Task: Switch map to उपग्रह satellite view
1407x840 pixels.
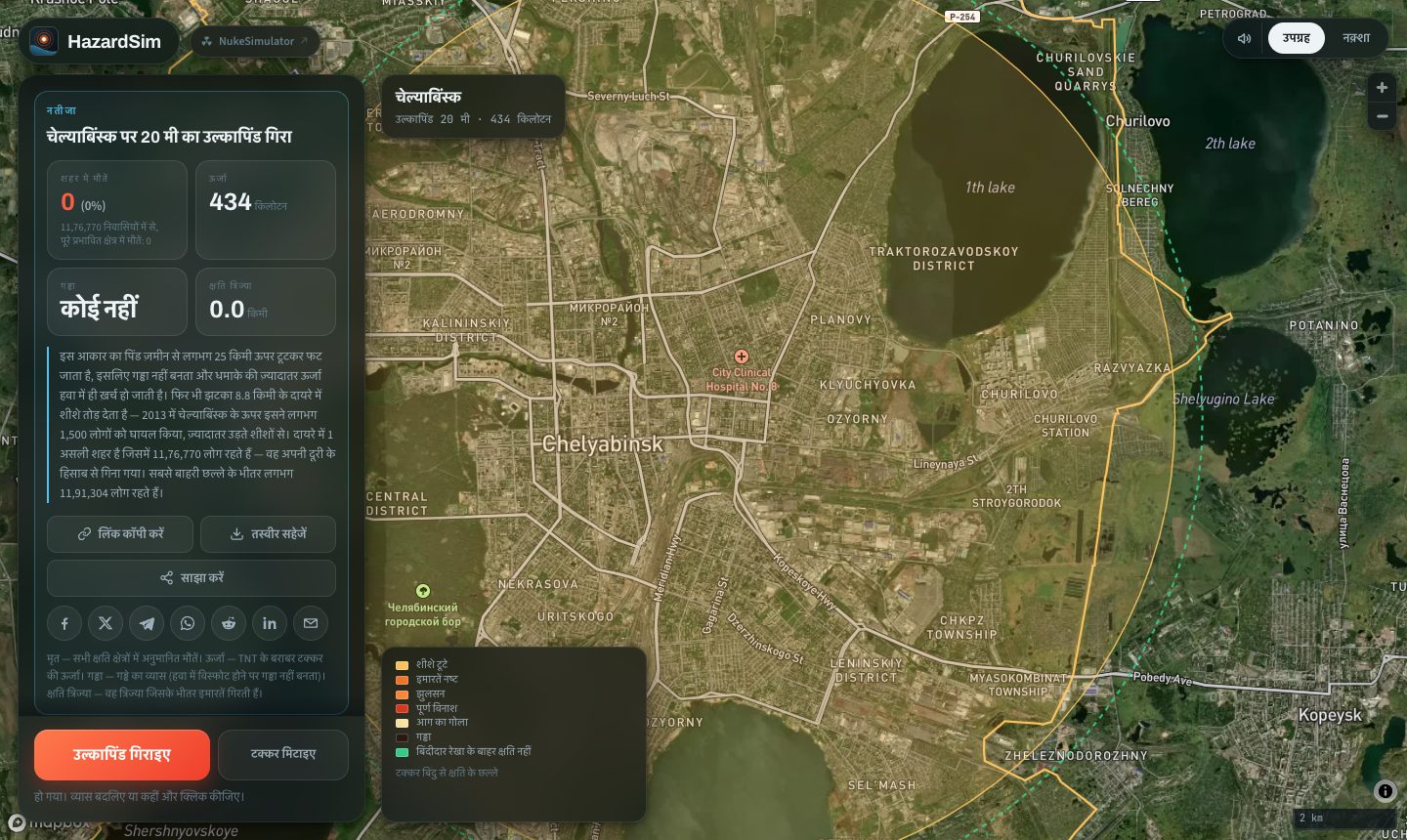Action: pos(1297,38)
